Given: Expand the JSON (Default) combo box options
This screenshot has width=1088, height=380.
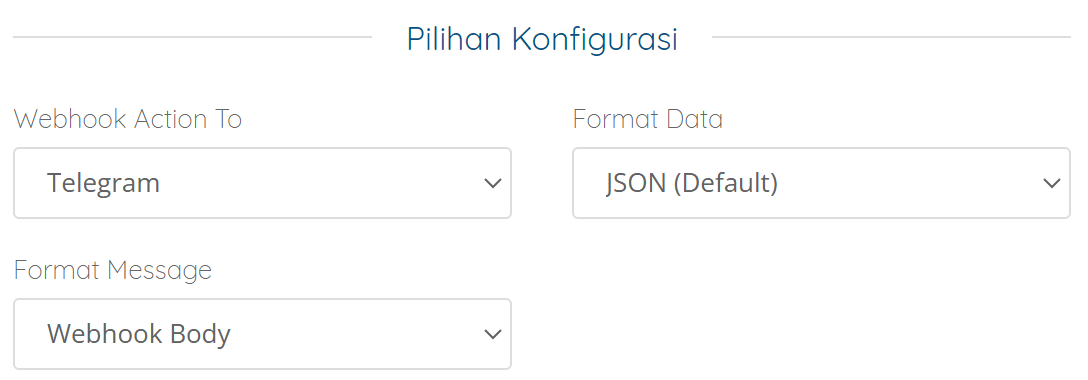Looking at the screenshot, I should (x=822, y=183).
